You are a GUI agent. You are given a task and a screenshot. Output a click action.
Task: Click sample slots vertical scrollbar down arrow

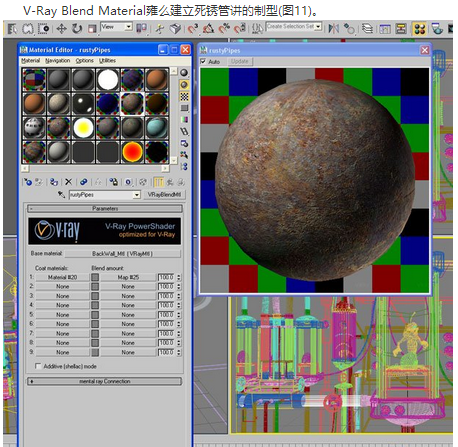174,160
